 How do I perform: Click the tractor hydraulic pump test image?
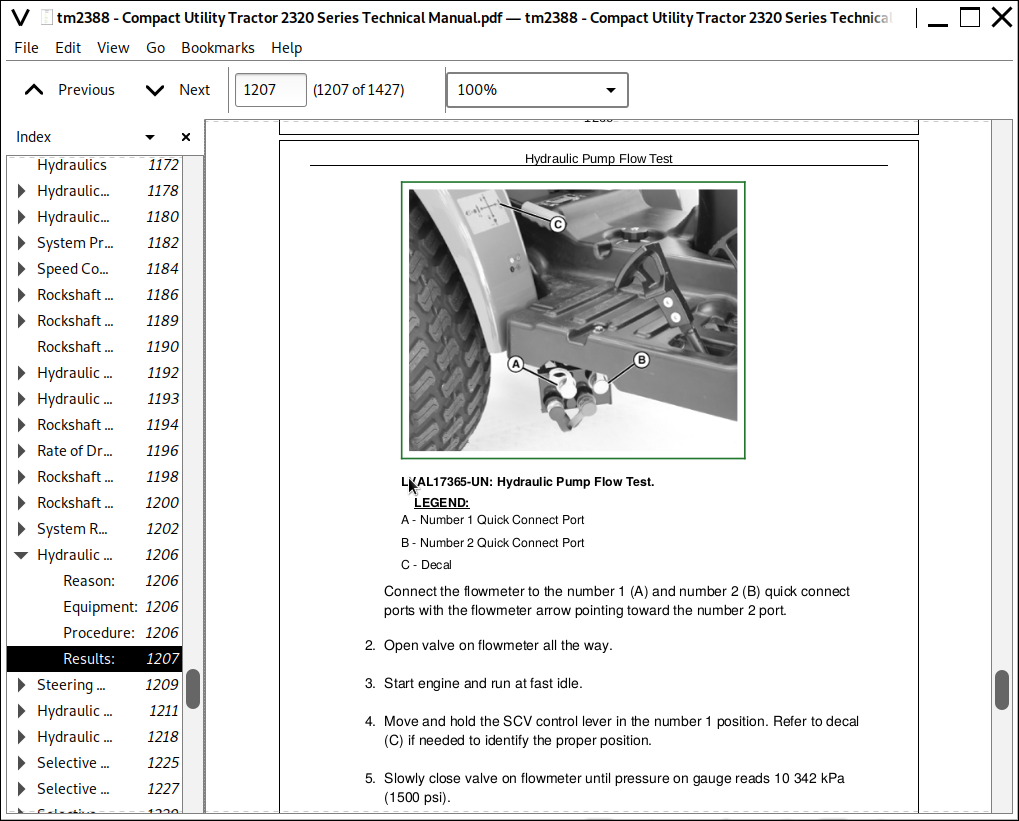(573, 320)
